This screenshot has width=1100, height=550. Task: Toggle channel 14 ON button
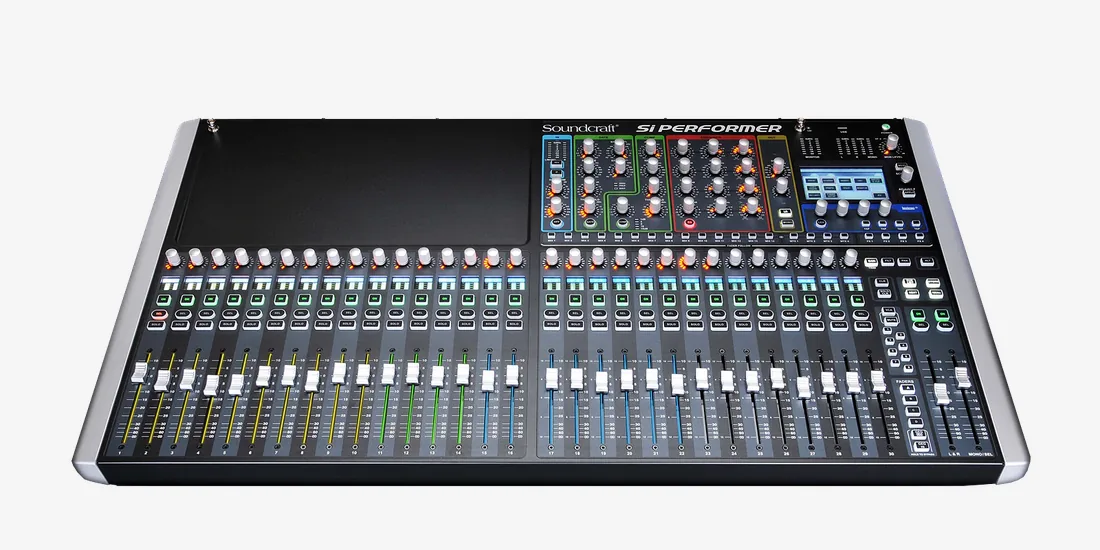[469, 300]
